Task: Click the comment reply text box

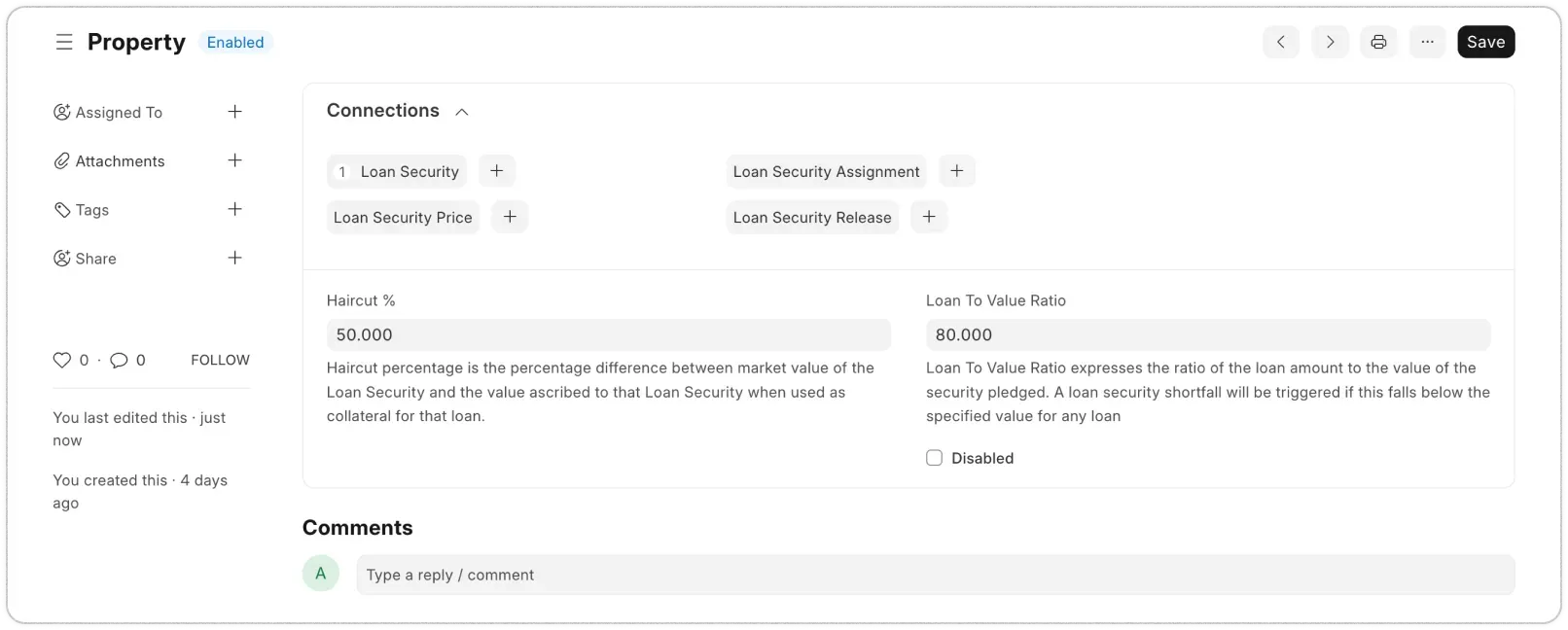Action: [x=934, y=575]
